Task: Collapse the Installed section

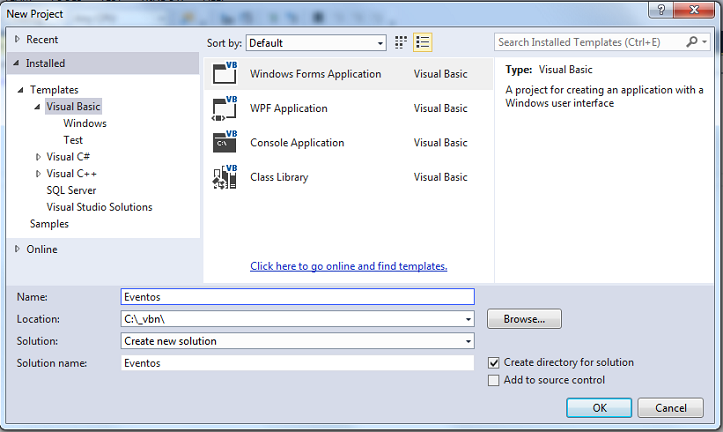Action: [x=16, y=63]
